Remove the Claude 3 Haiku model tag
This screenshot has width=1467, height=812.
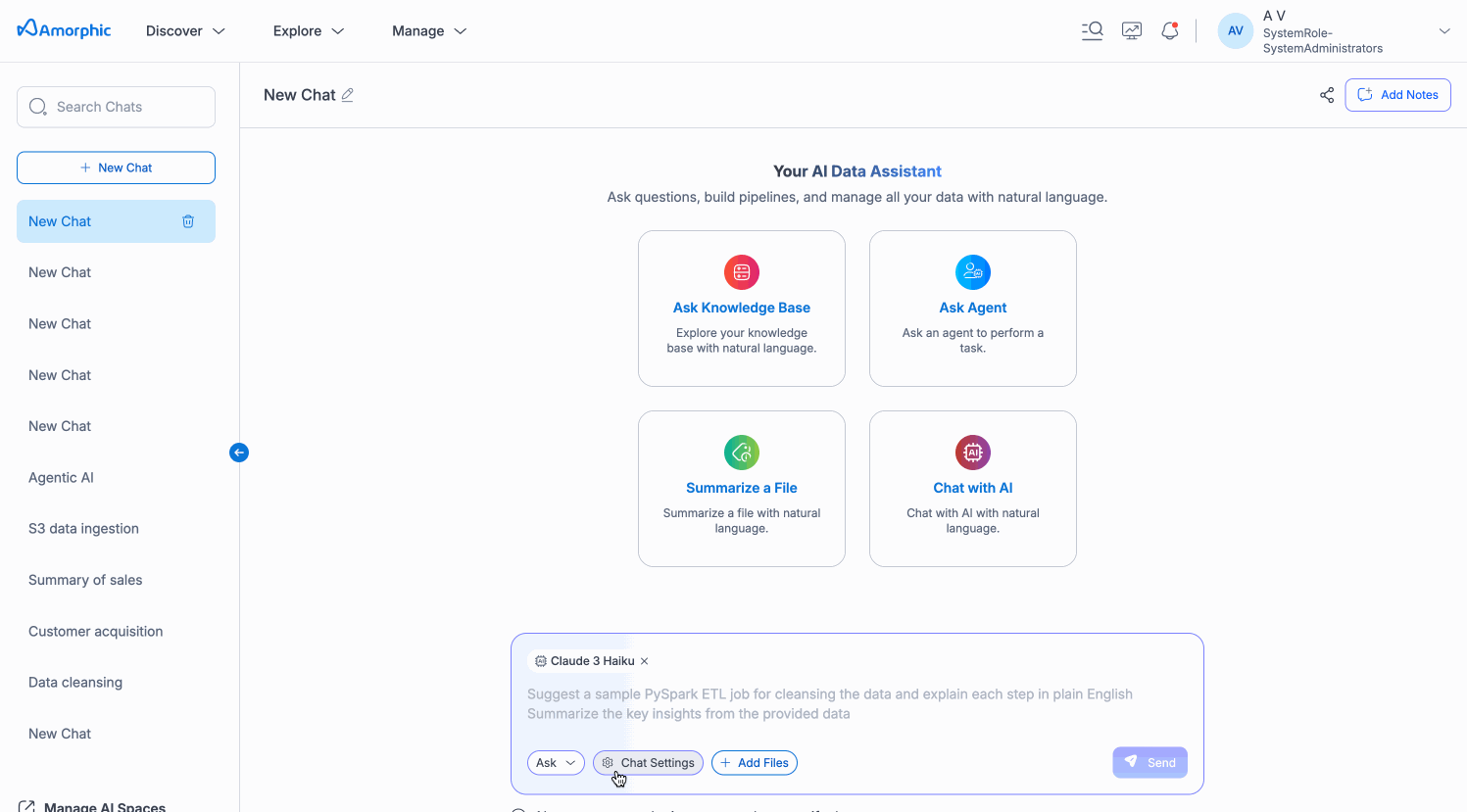coord(645,661)
